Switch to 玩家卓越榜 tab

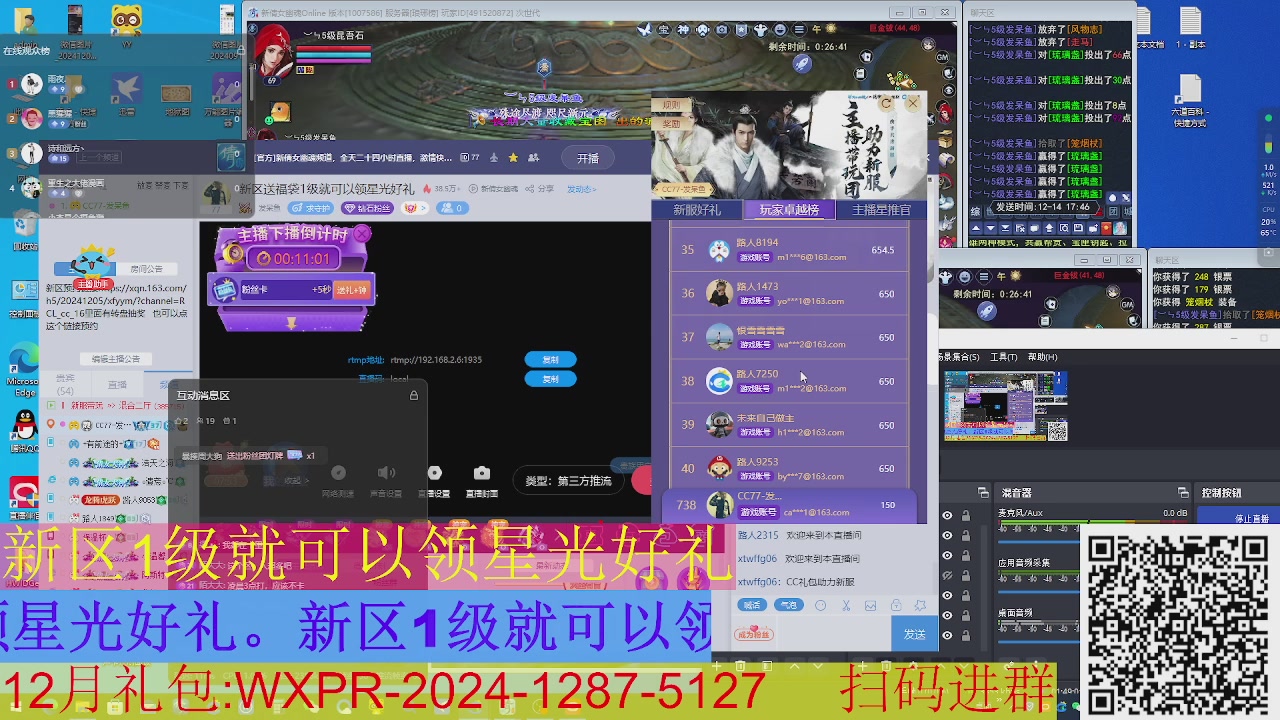(x=789, y=210)
